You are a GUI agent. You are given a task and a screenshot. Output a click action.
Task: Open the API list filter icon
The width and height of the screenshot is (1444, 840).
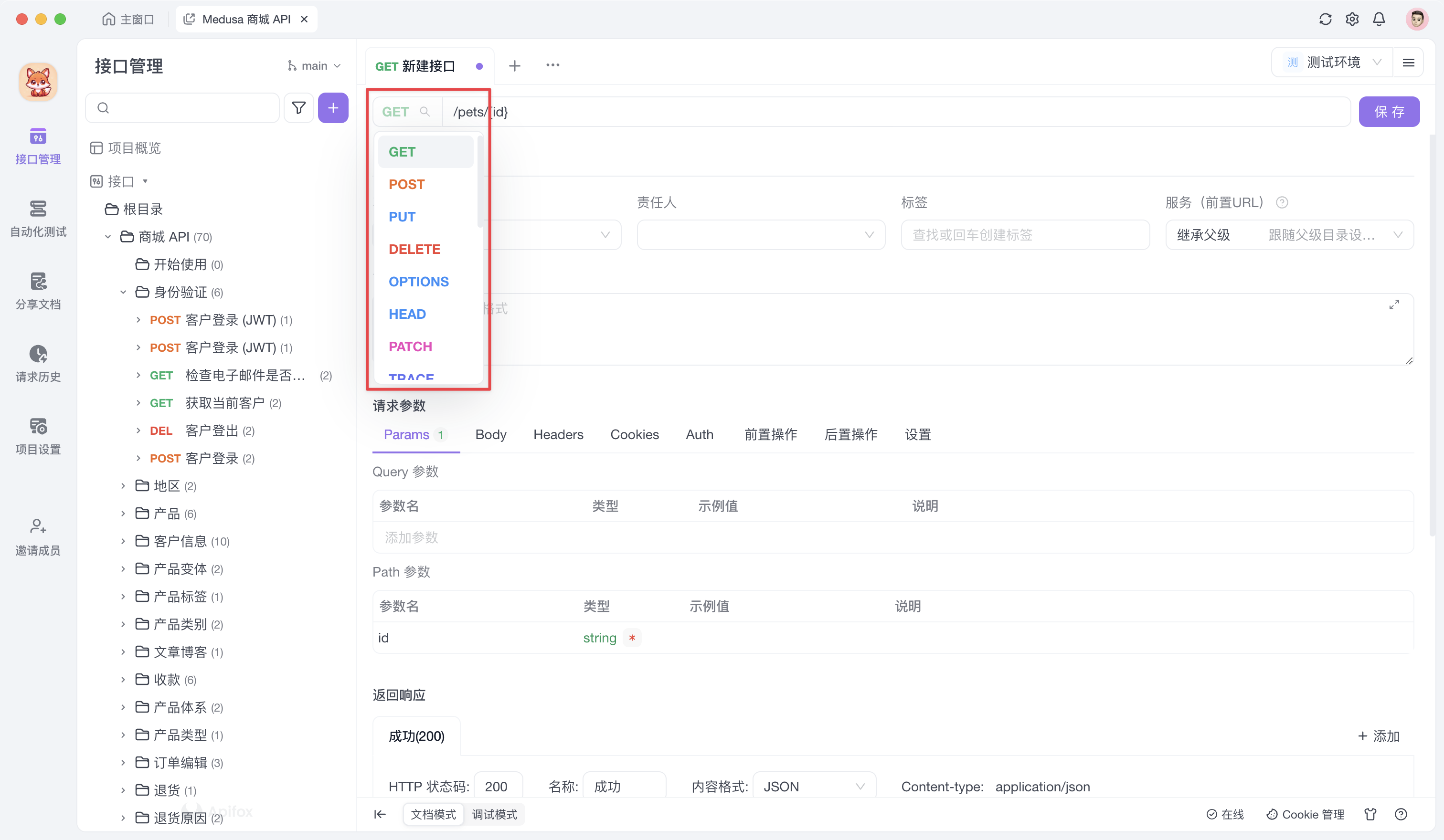pos(298,108)
